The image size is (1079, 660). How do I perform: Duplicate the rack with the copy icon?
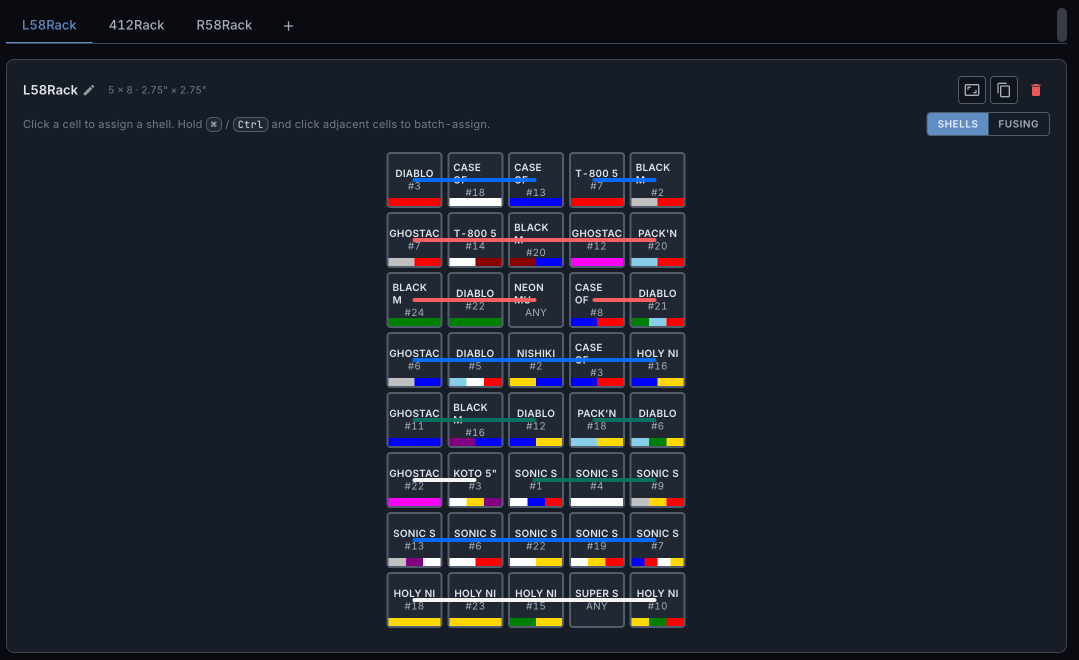[x=1003, y=90]
